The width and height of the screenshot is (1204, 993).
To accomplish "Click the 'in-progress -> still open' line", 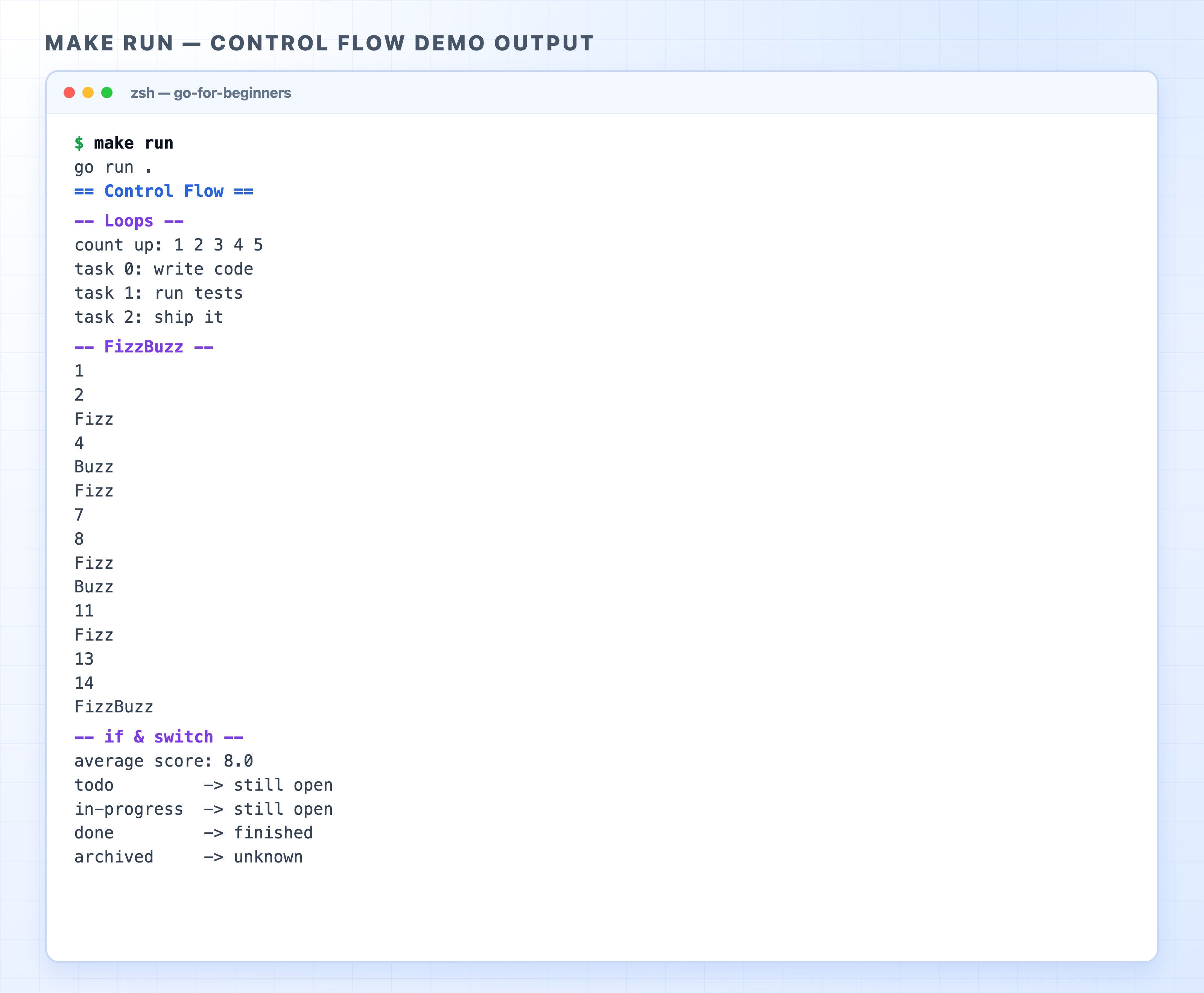I will [x=204, y=809].
